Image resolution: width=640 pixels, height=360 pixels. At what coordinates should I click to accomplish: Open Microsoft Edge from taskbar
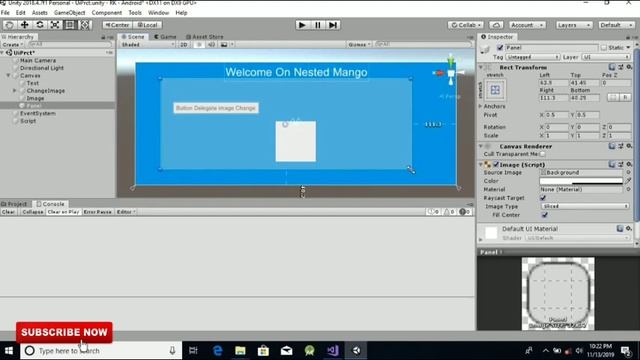218,351
